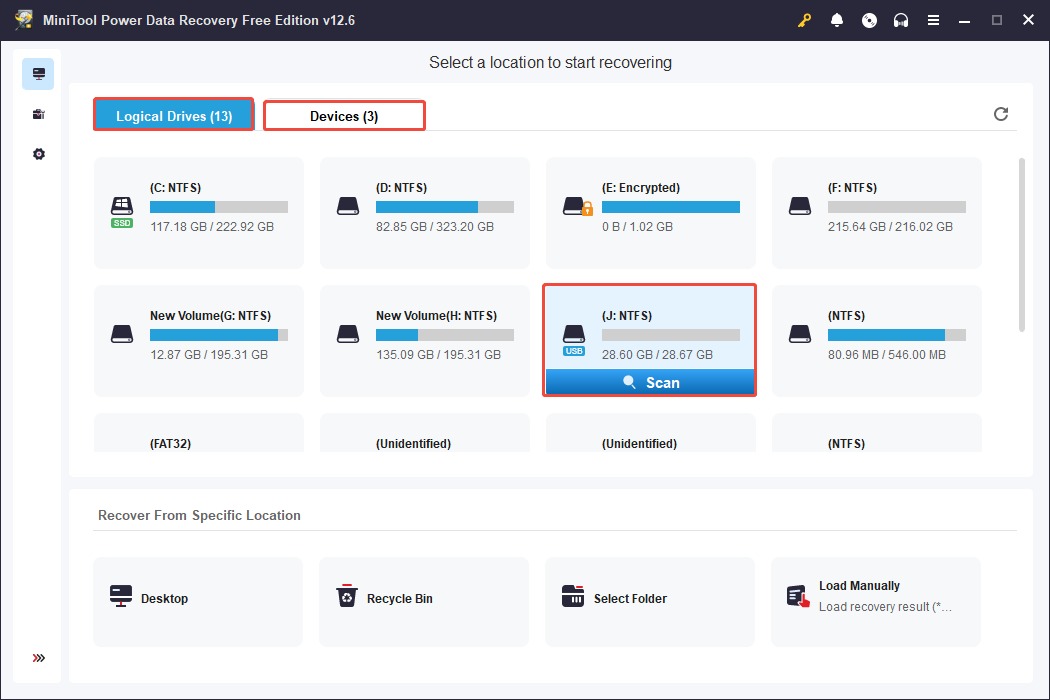1050x700 pixels.
Task: Open the Bootable Media disc icon
Action: click(x=869, y=19)
